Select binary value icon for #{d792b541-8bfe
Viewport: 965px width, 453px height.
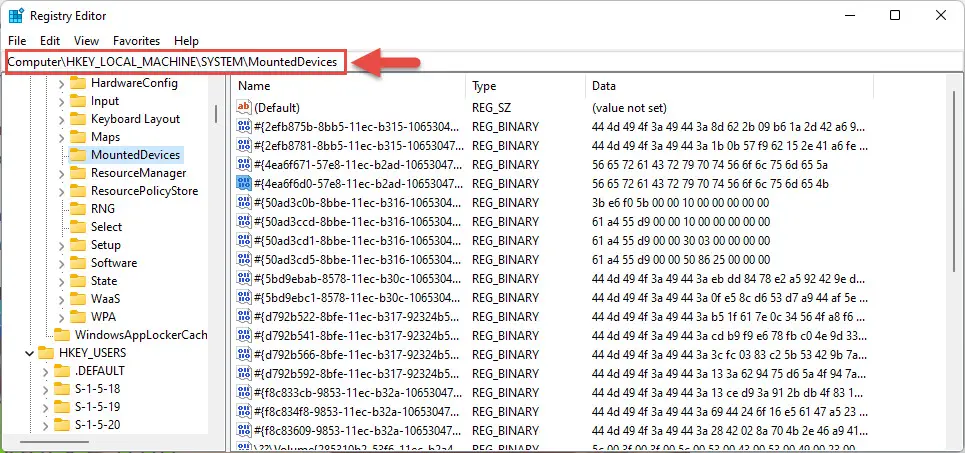click(x=244, y=335)
